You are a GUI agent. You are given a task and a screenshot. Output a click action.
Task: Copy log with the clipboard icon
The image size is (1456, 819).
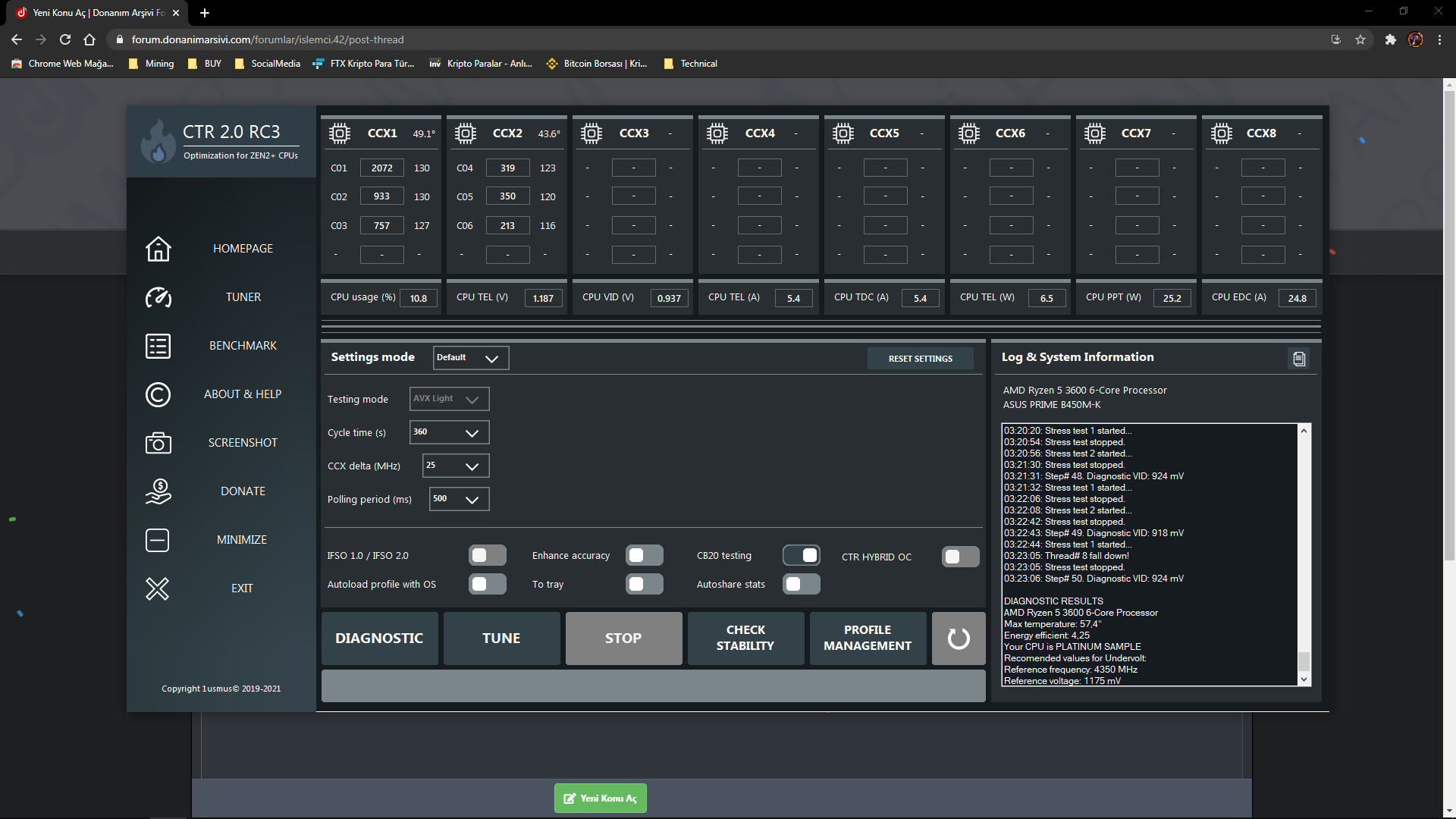1299,359
